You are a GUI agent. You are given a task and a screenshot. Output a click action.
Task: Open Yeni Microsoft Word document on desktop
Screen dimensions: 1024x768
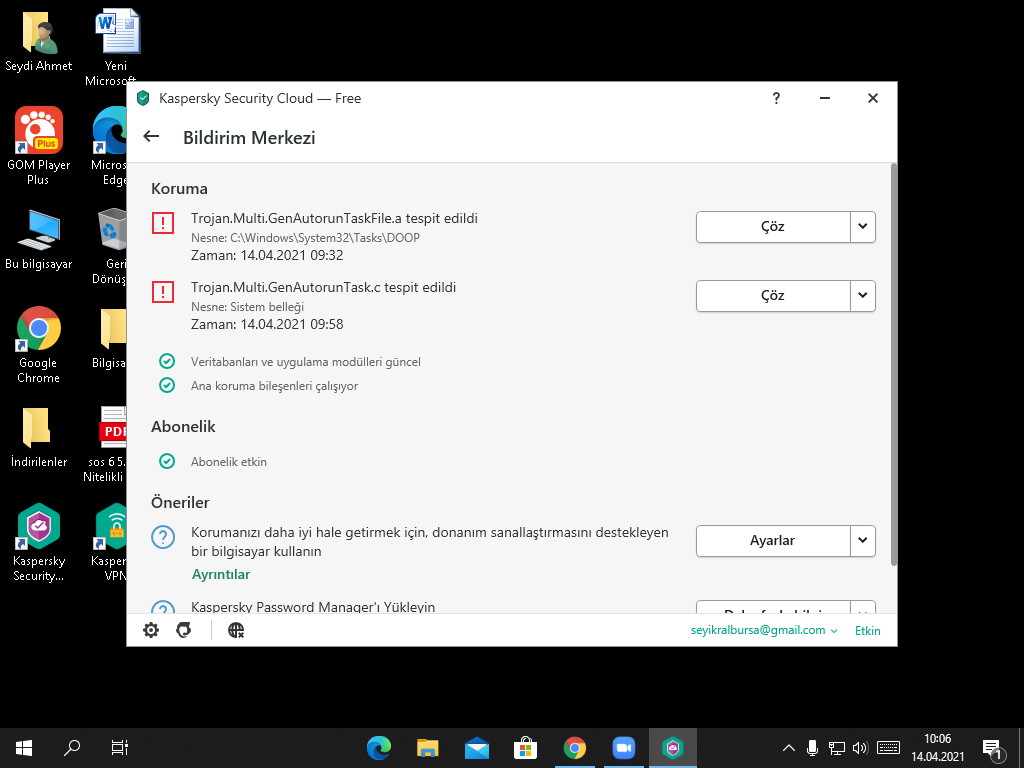coord(116,47)
